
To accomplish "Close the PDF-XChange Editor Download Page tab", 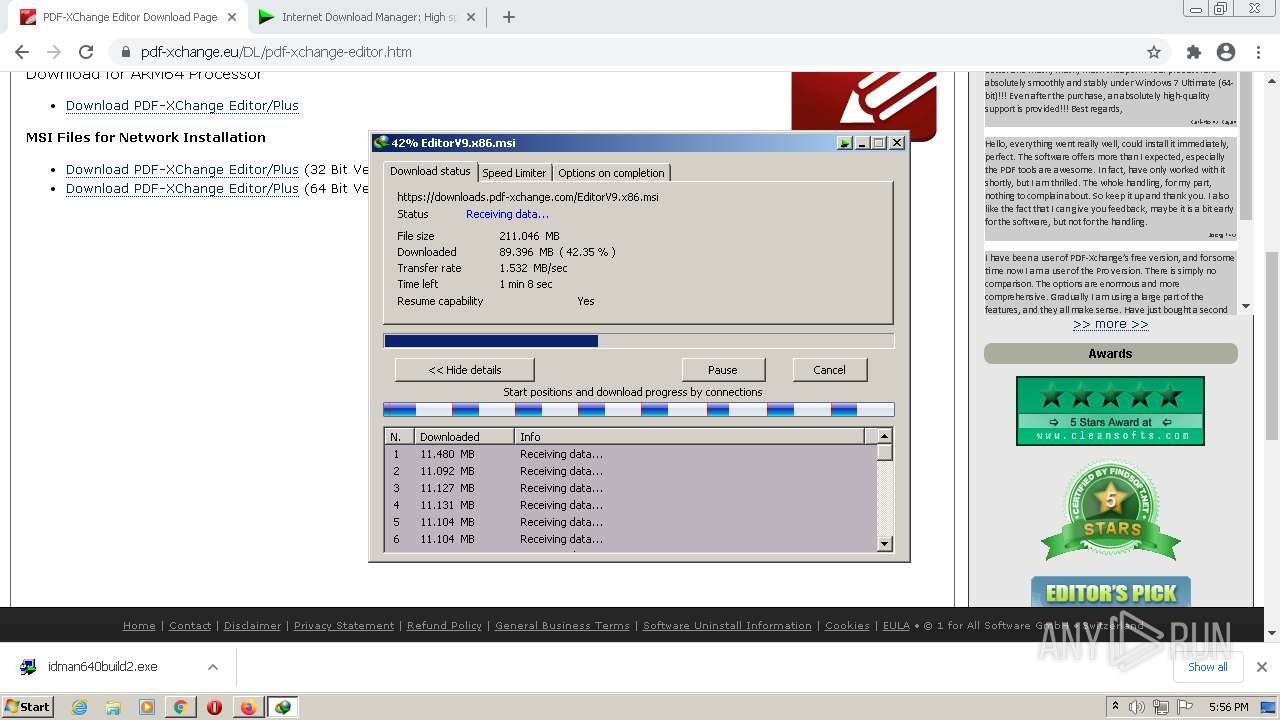I will 232,17.
